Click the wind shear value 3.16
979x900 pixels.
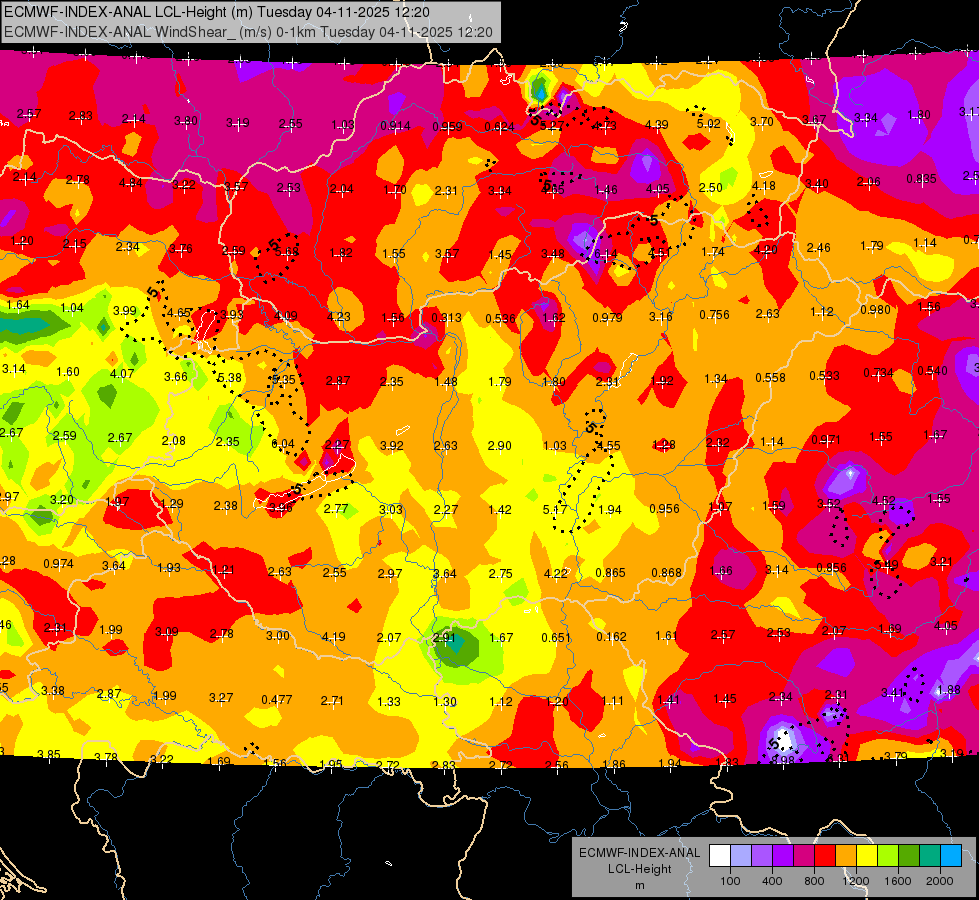[x=661, y=316]
